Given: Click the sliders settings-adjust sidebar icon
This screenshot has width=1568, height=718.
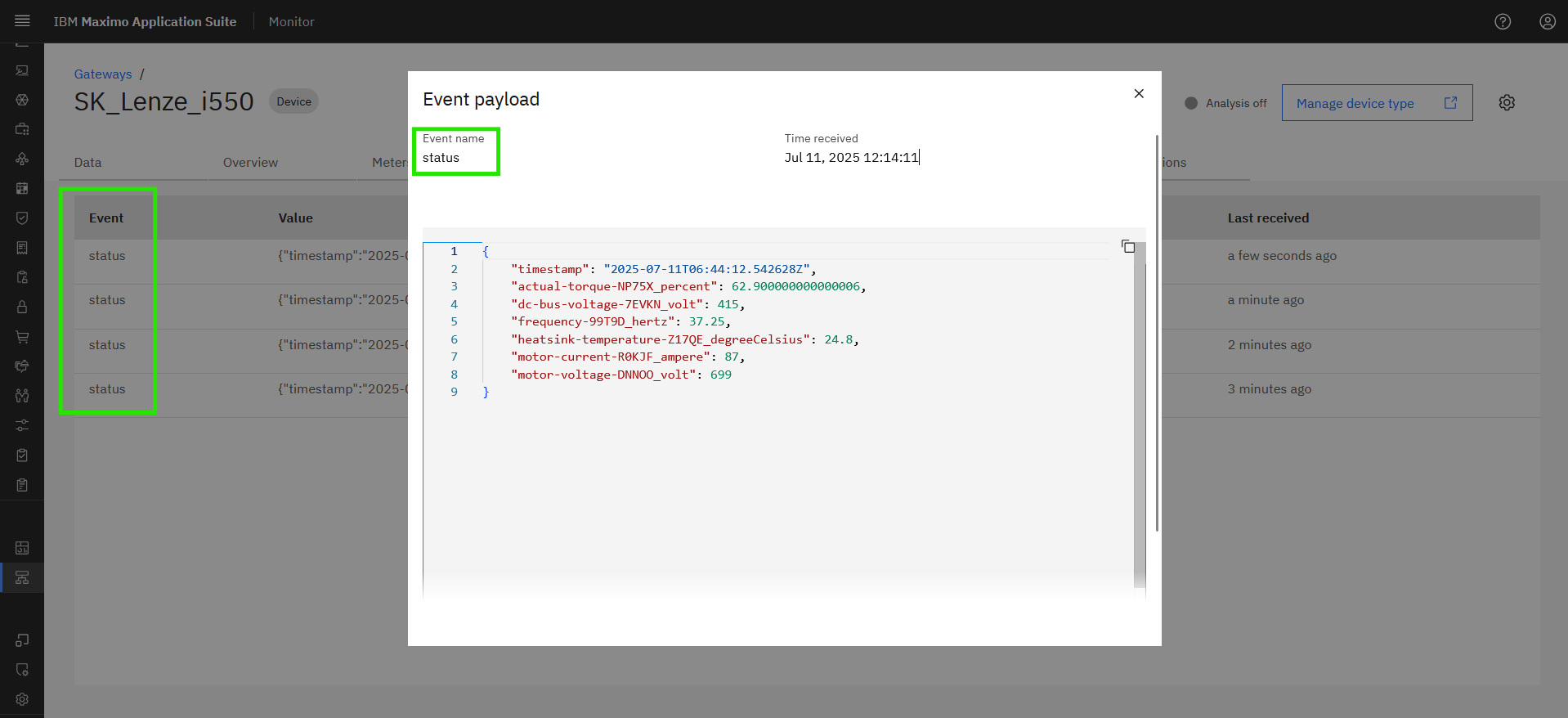Looking at the screenshot, I should (x=22, y=425).
